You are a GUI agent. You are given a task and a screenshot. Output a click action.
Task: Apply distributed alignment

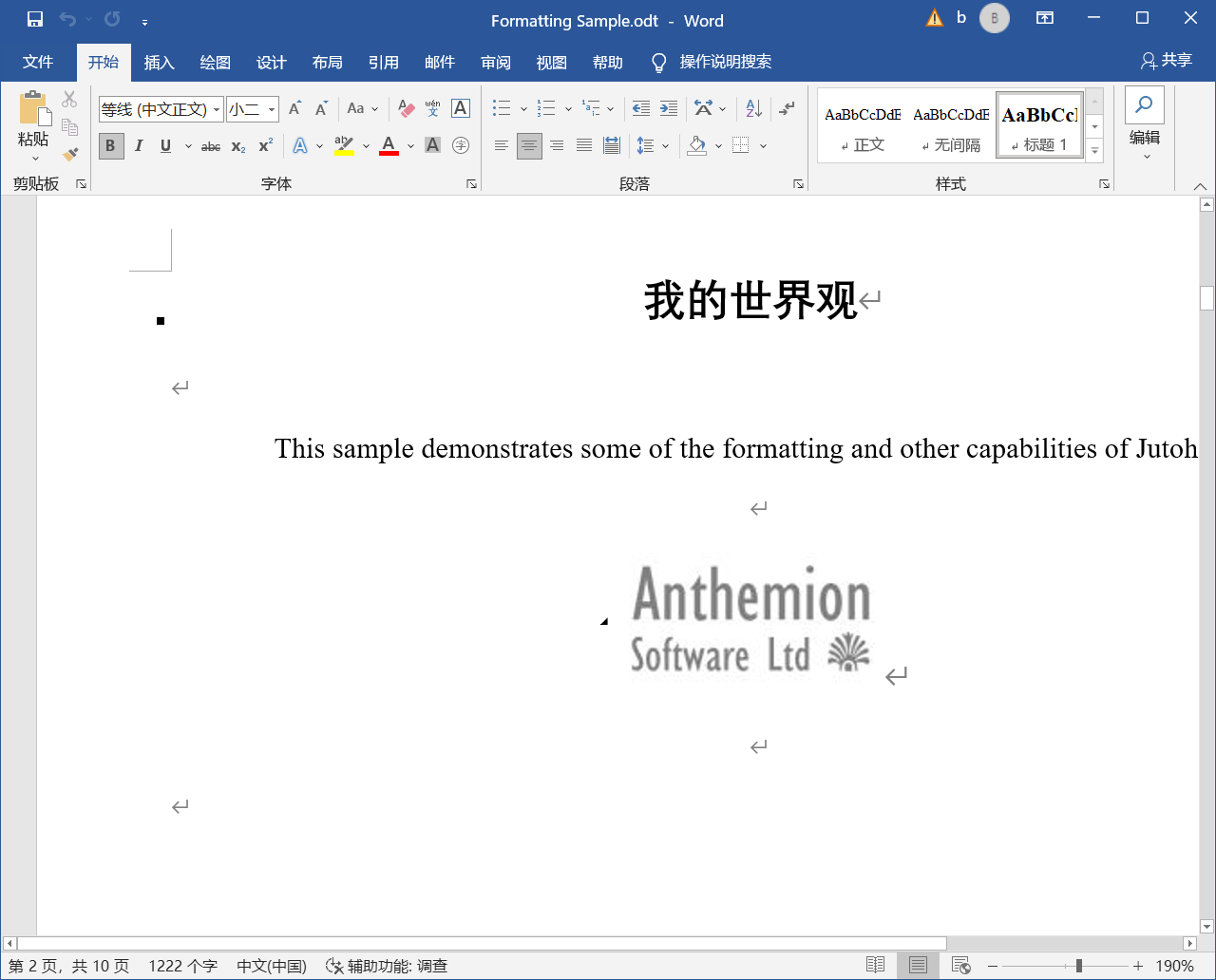pos(612,145)
